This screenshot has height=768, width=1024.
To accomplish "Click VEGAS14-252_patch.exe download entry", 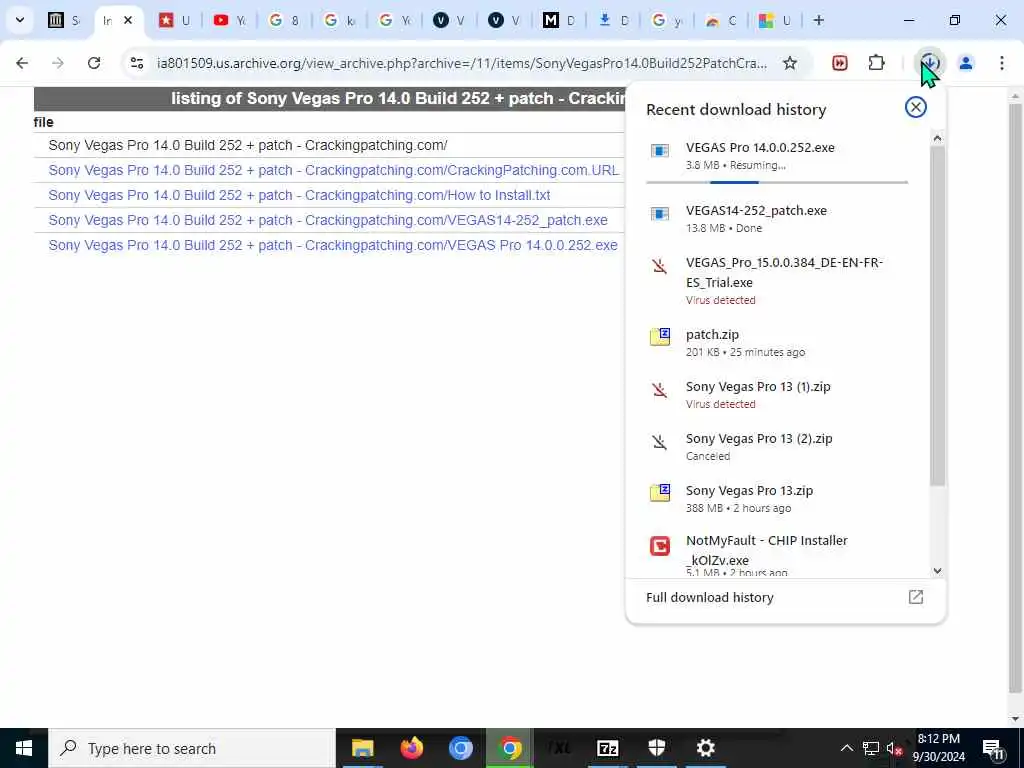I will (777, 218).
